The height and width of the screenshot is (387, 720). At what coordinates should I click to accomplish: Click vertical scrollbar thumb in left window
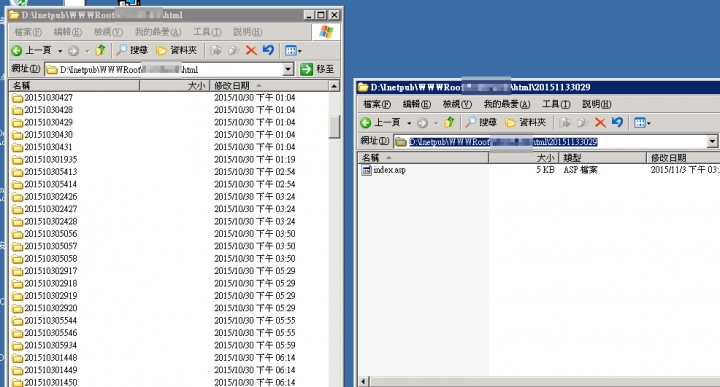click(x=334, y=127)
